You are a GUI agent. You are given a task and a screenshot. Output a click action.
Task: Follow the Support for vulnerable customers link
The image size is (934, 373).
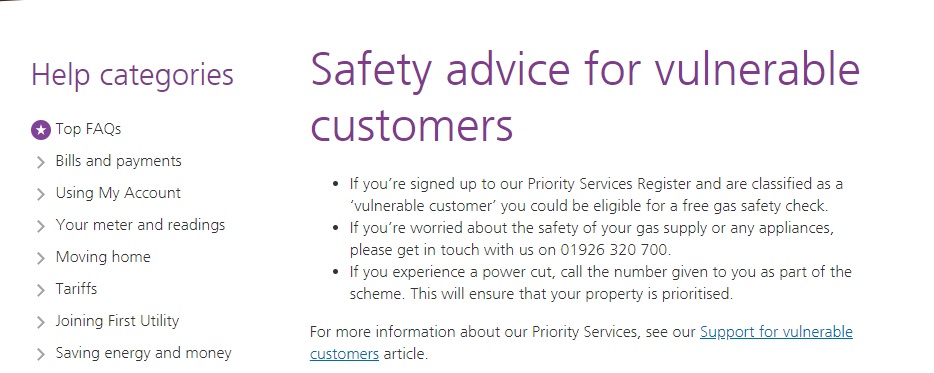point(581,343)
